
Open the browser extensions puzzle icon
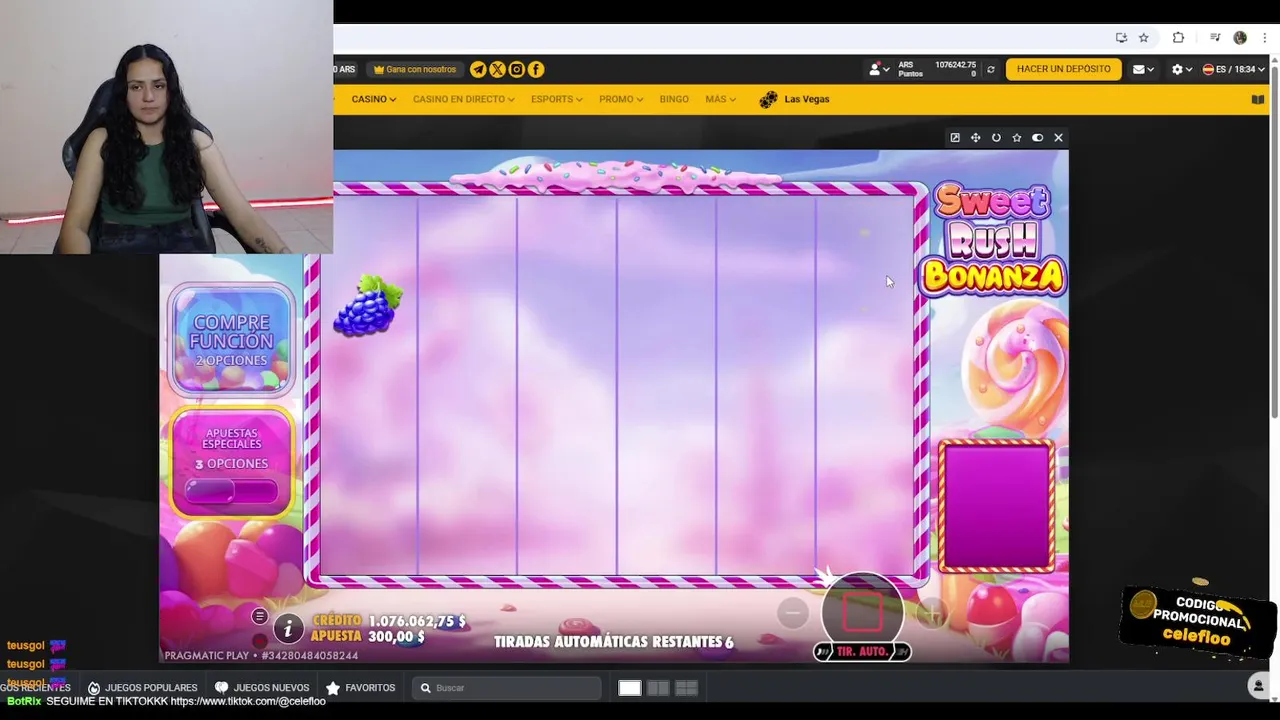coord(1178,38)
